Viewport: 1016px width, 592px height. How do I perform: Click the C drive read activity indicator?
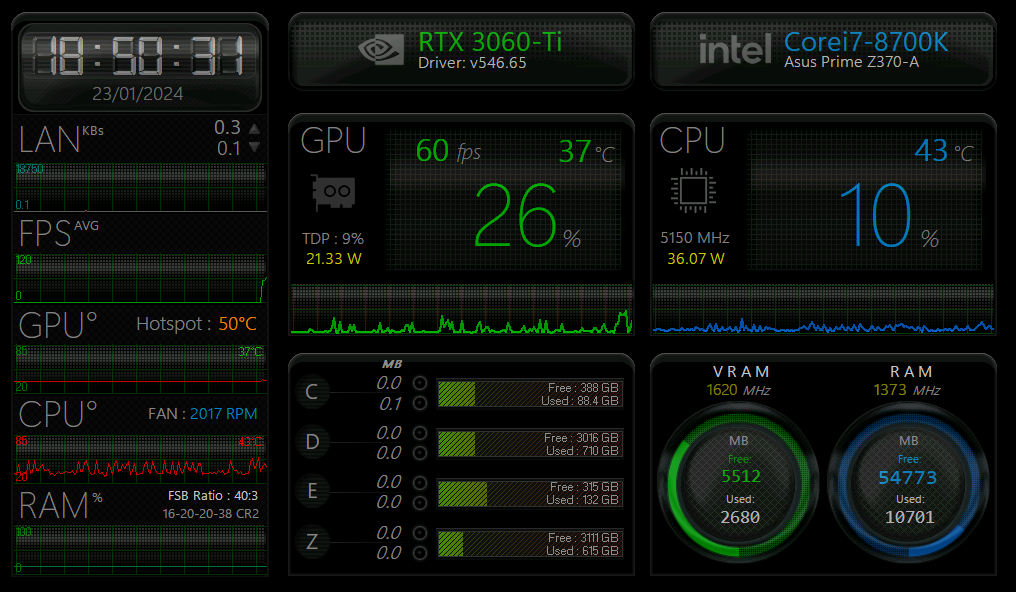pyautogui.click(x=420, y=383)
